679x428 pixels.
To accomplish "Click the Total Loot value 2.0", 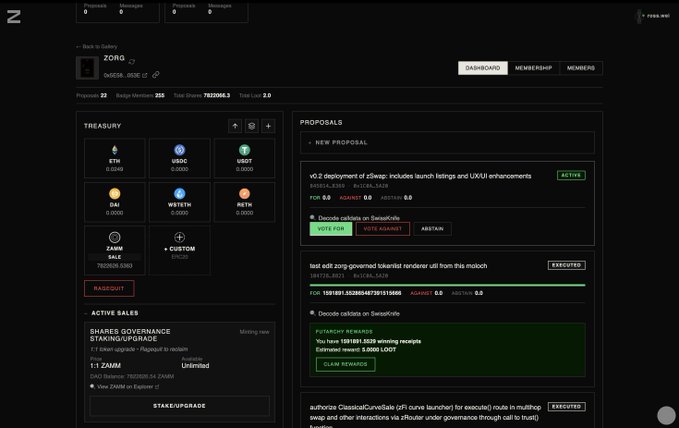I will (267, 95).
